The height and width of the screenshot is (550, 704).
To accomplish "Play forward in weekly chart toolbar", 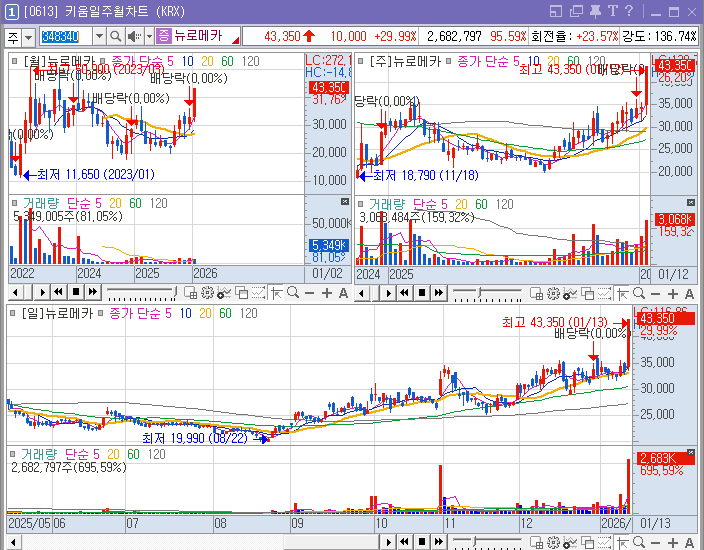I will point(389,293).
